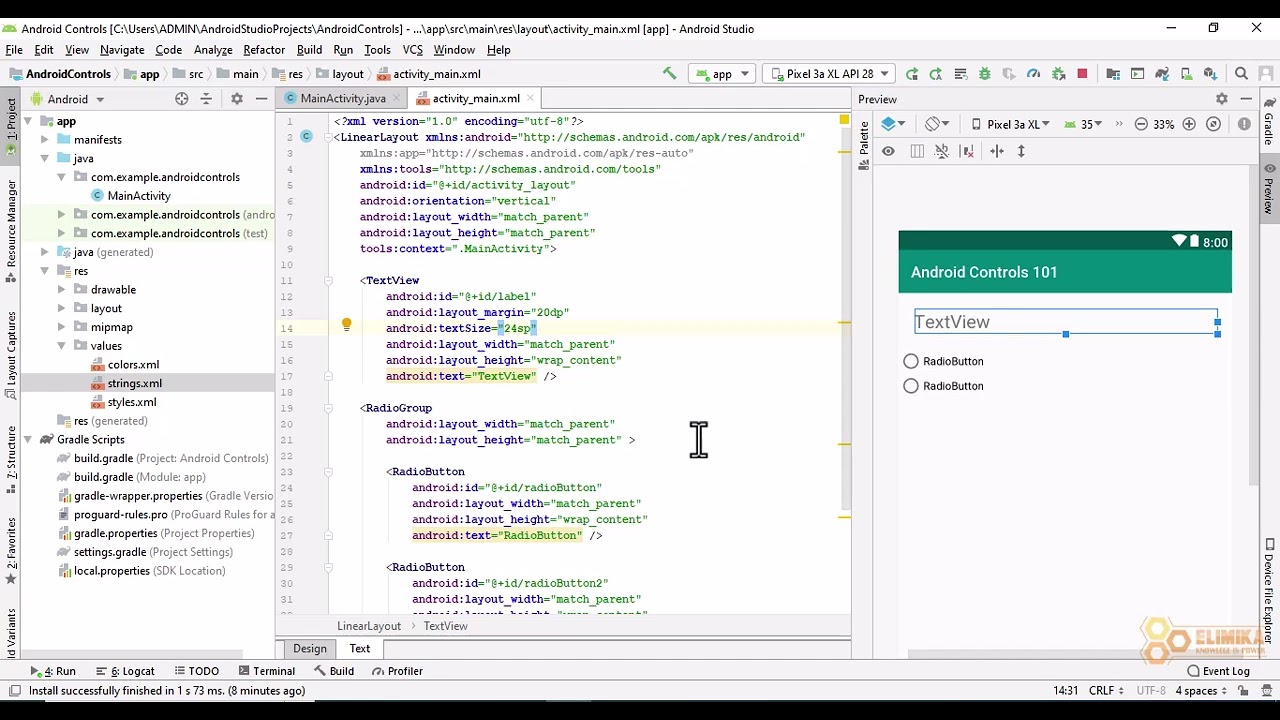This screenshot has width=1280, height=720.
Task: Open the File menu
Action: coord(13,50)
